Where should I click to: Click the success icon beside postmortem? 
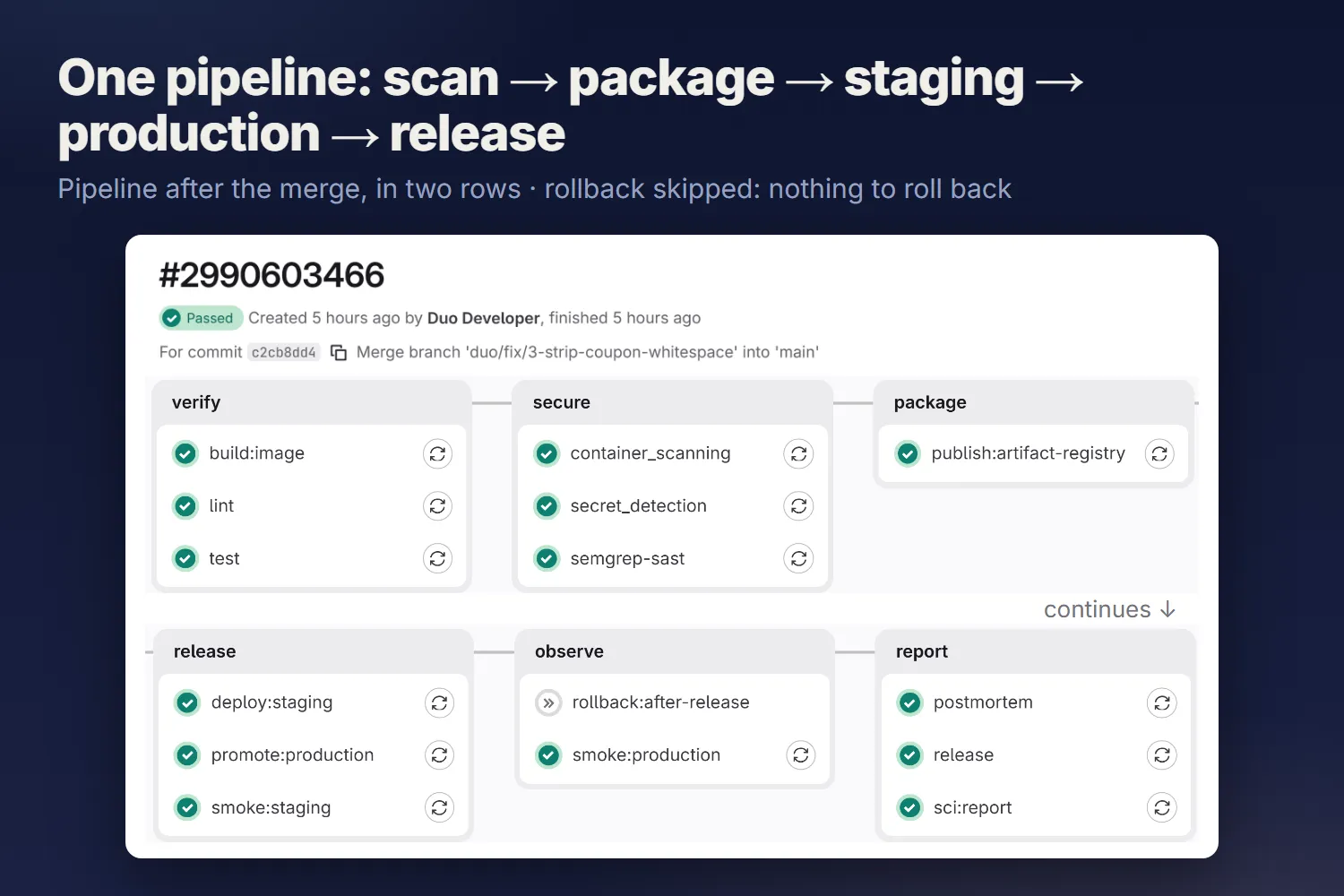909,703
